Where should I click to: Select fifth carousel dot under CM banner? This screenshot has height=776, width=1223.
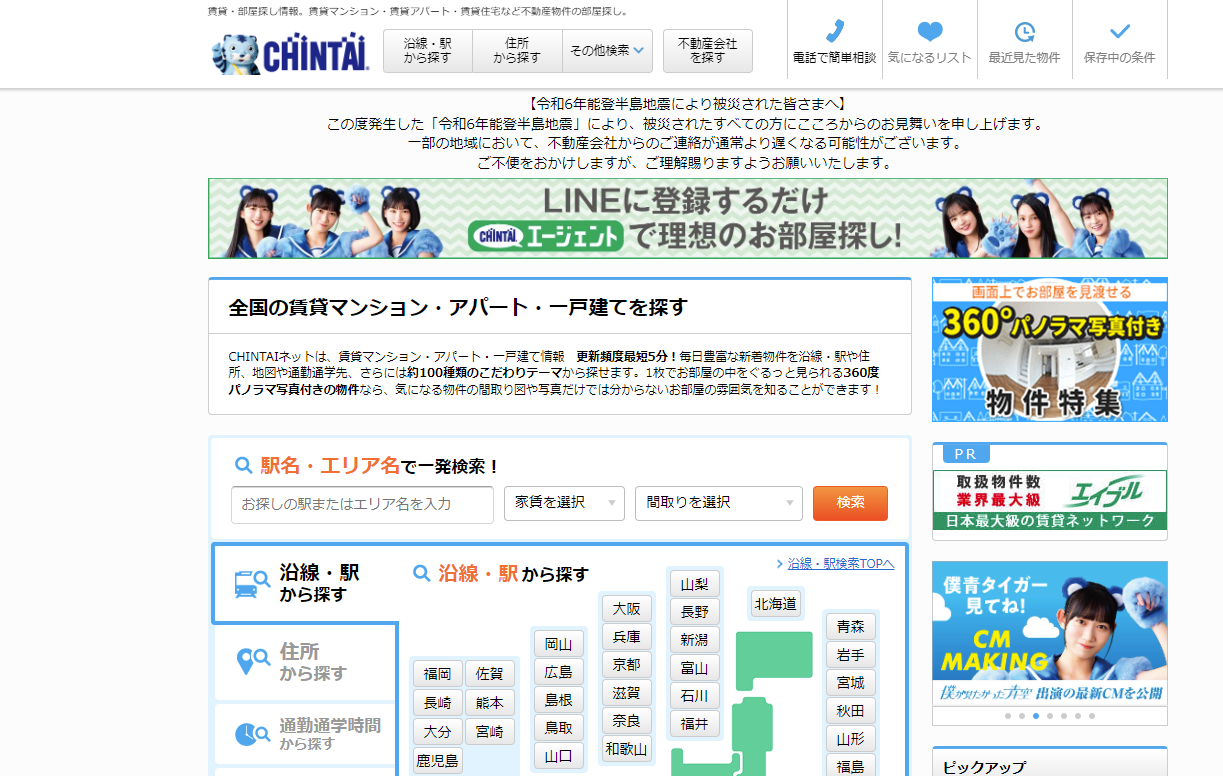pos(1063,716)
